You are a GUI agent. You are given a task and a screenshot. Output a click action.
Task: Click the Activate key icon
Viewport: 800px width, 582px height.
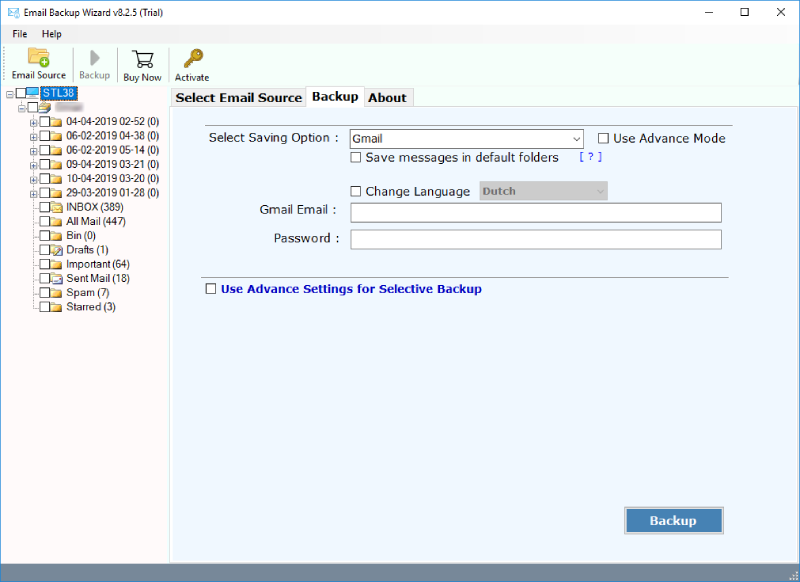192,59
